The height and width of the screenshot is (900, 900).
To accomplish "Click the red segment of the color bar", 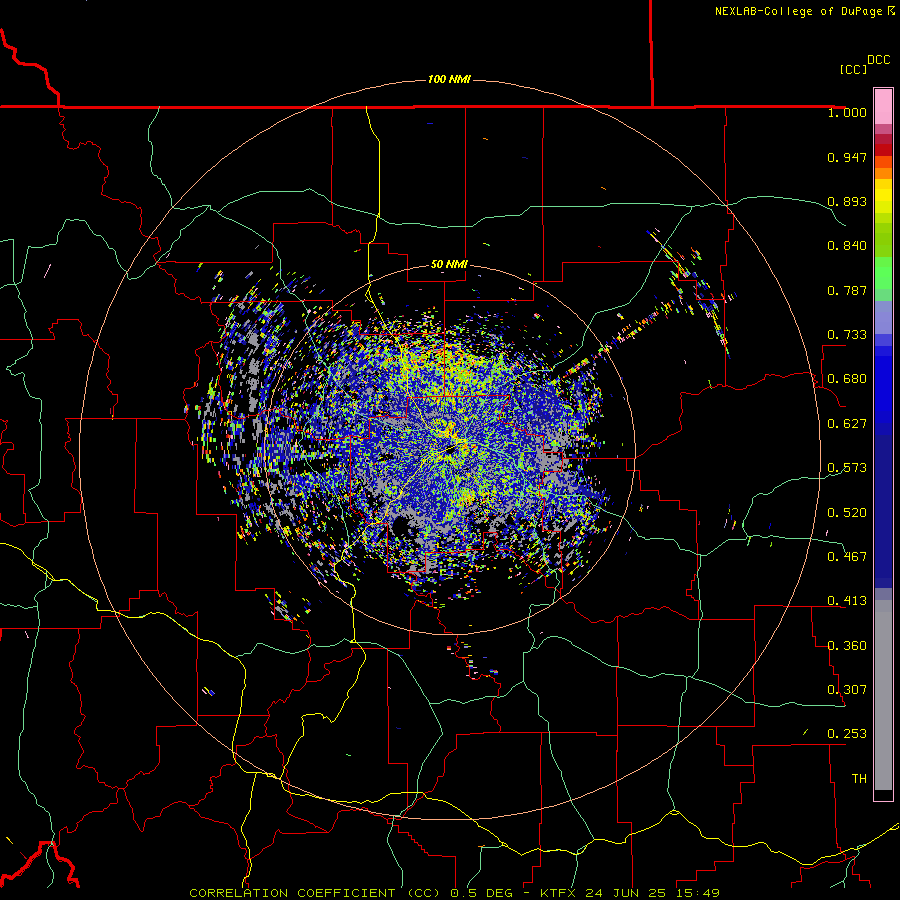I will [x=883, y=149].
